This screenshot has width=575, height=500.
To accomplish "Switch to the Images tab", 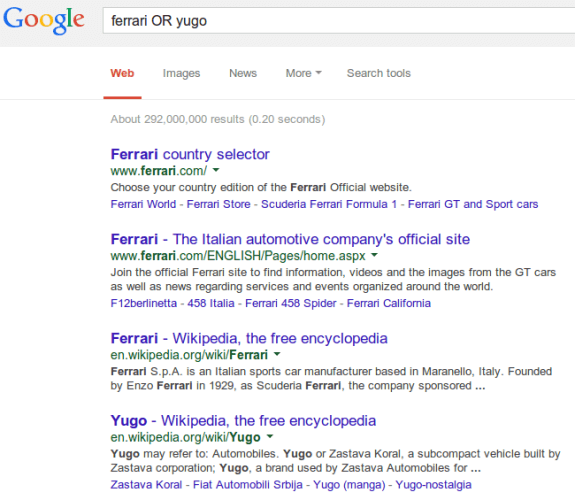I will 182,73.
